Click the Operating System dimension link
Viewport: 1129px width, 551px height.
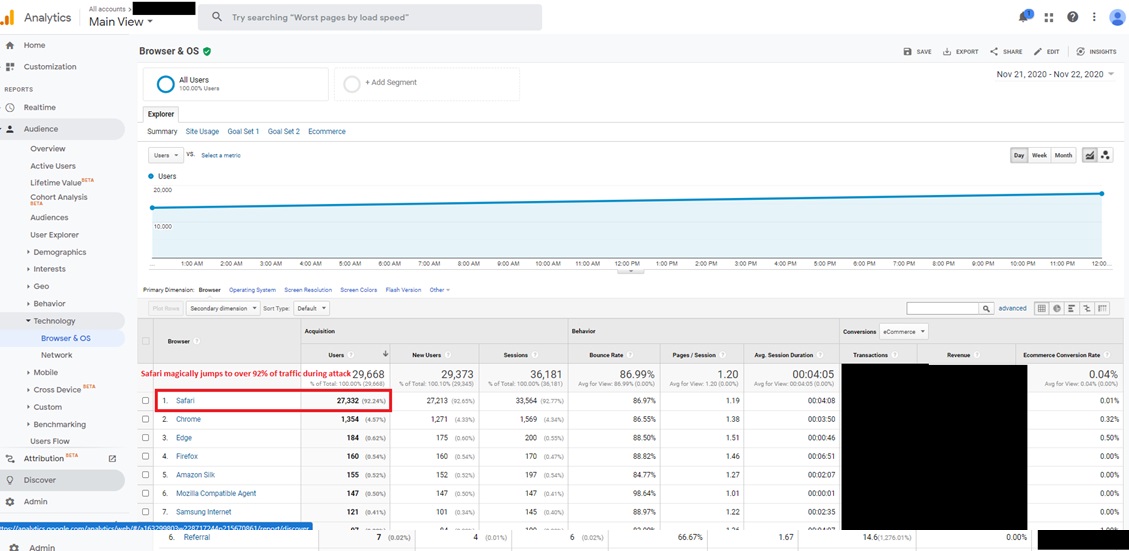point(252,290)
